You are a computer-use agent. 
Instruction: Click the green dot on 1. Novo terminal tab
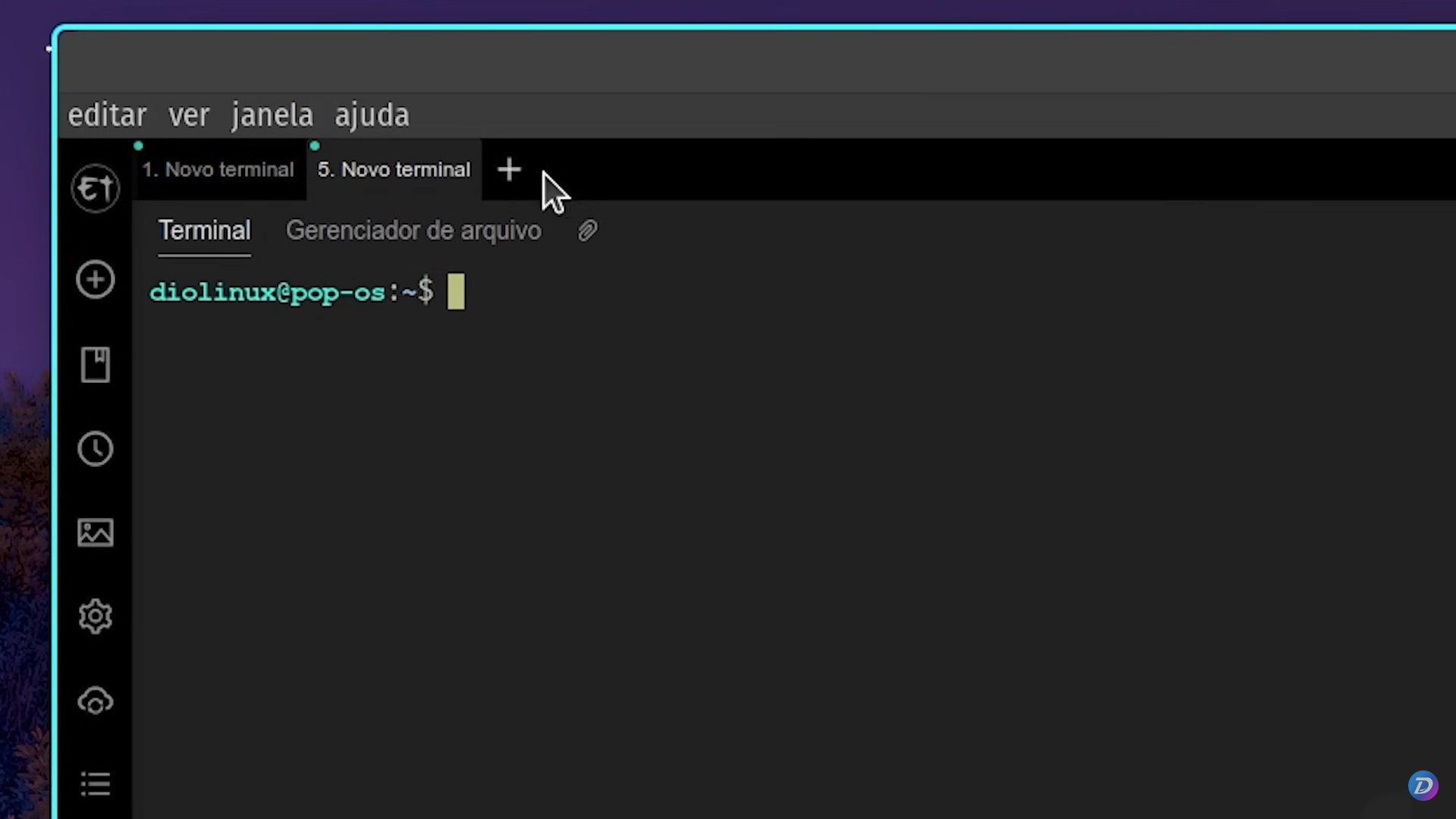click(139, 146)
